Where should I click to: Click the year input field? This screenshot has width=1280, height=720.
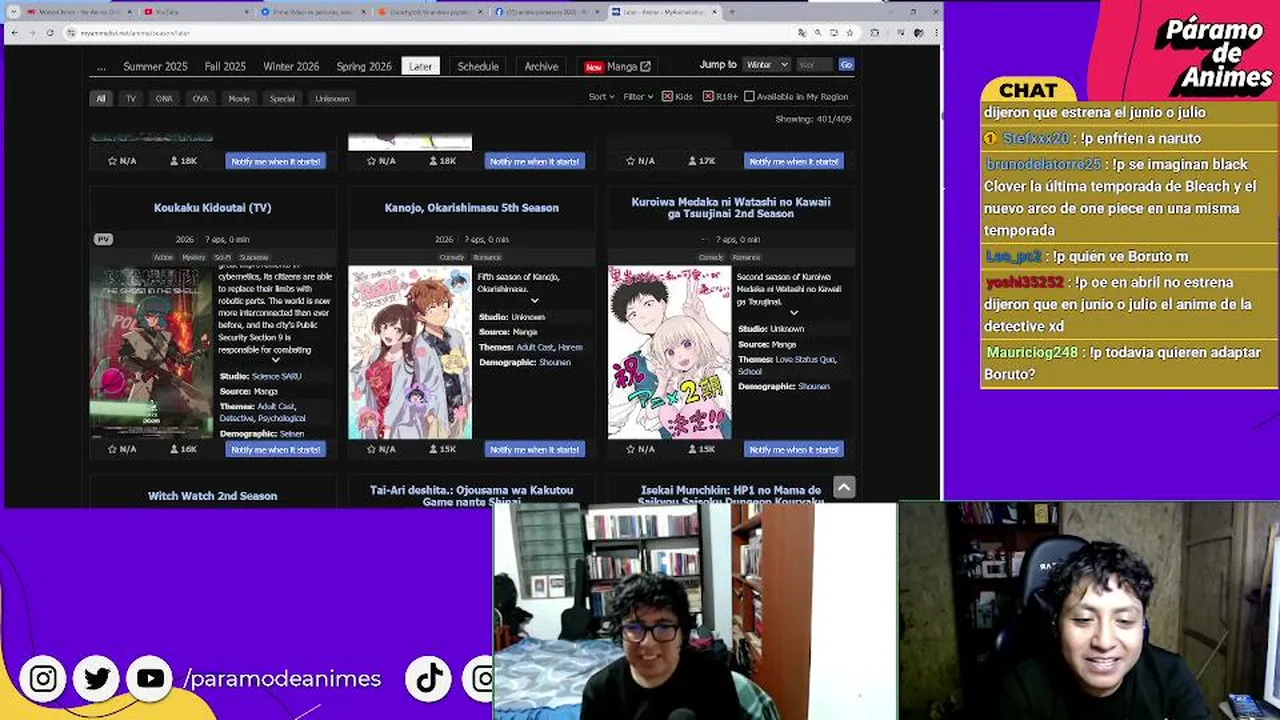[x=815, y=65]
